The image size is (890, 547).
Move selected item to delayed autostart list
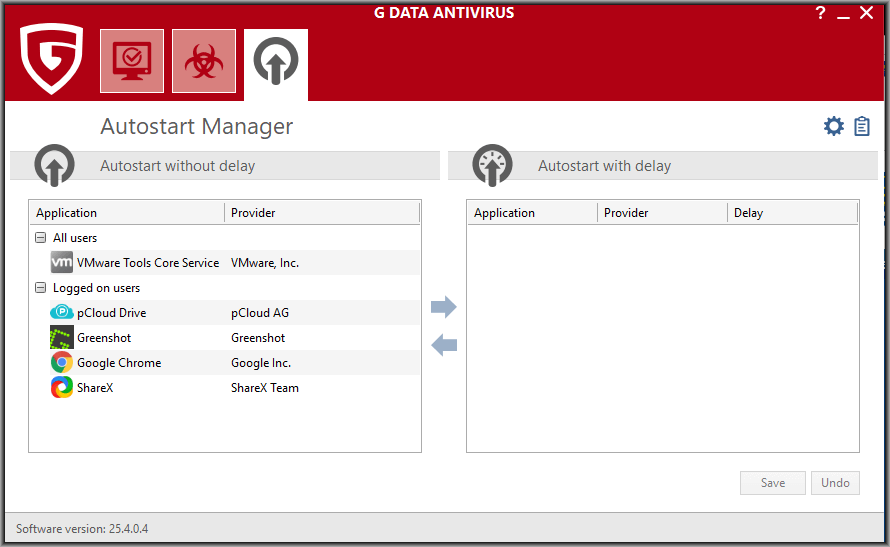click(443, 307)
